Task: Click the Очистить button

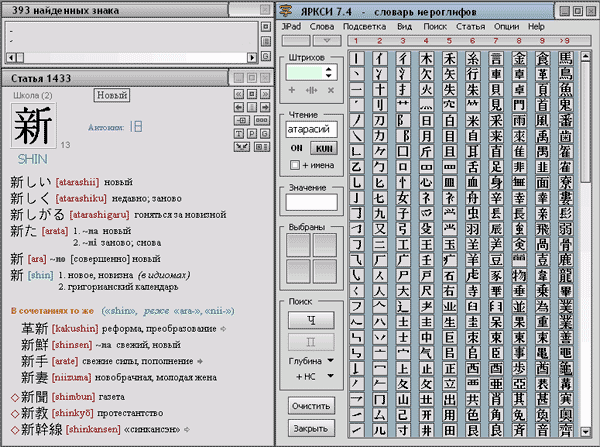Action: pos(311,406)
